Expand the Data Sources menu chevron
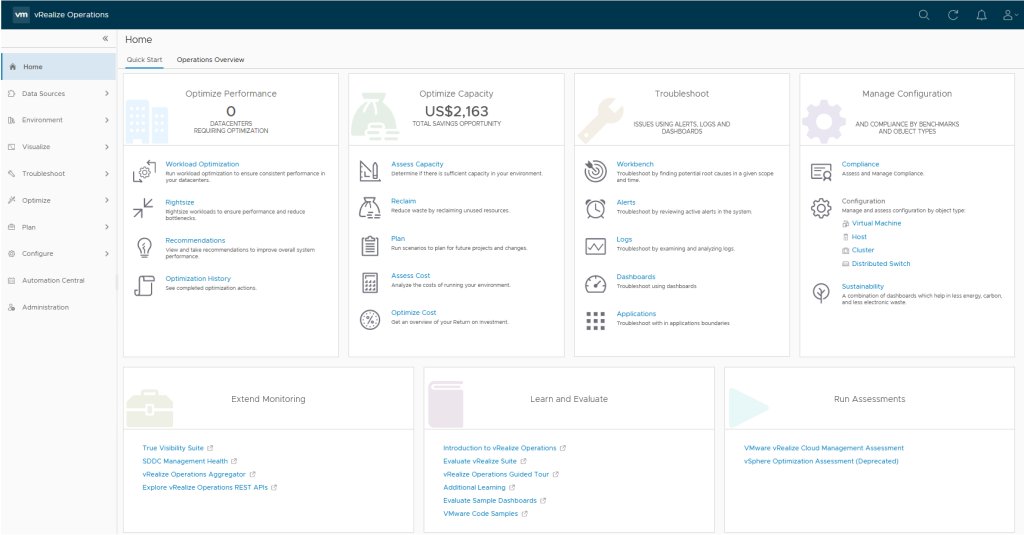Viewport: 1024px width, 535px height. (x=106, y=93)
